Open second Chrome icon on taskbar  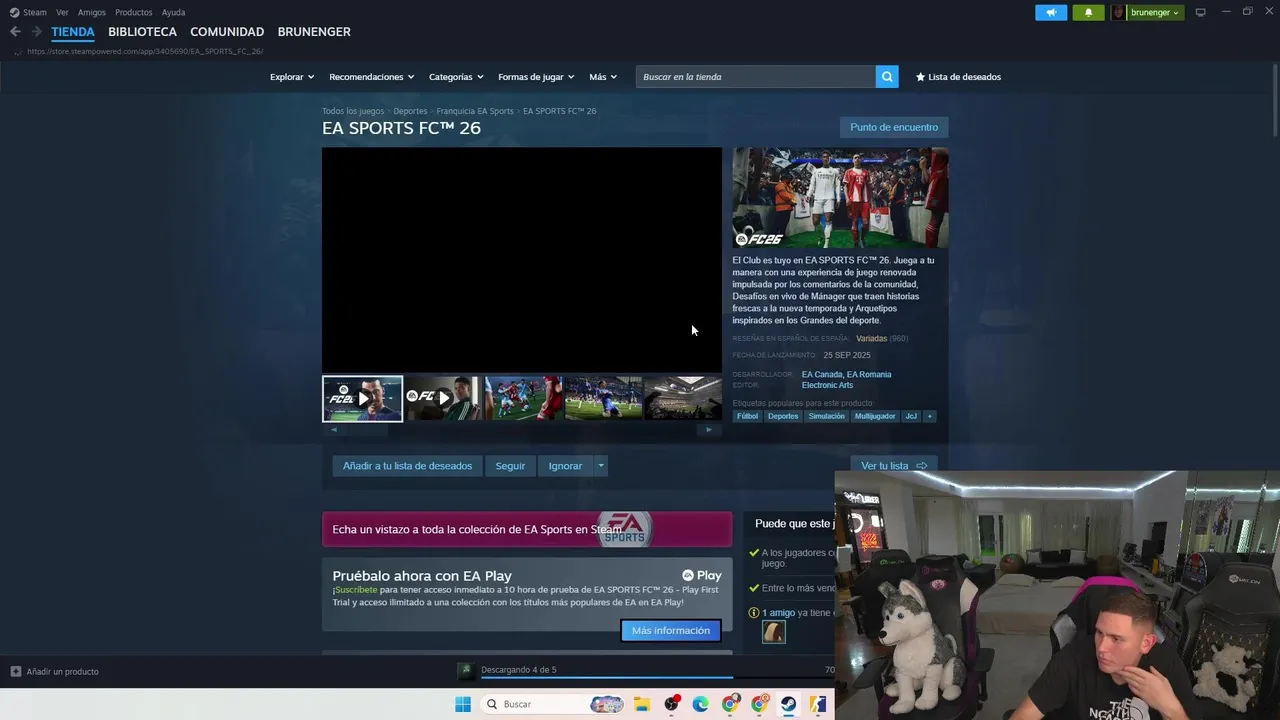pos(759,704)
